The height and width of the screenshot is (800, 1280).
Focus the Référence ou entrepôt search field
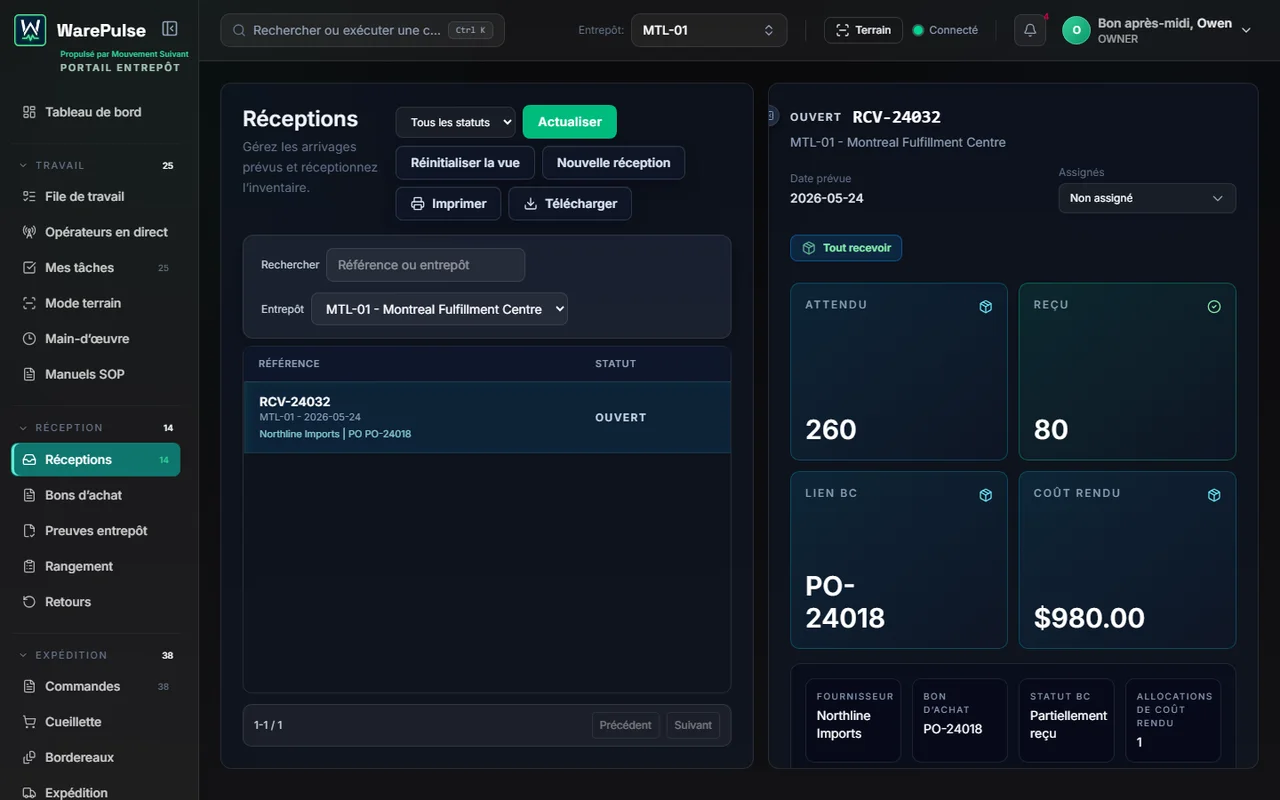425,265
